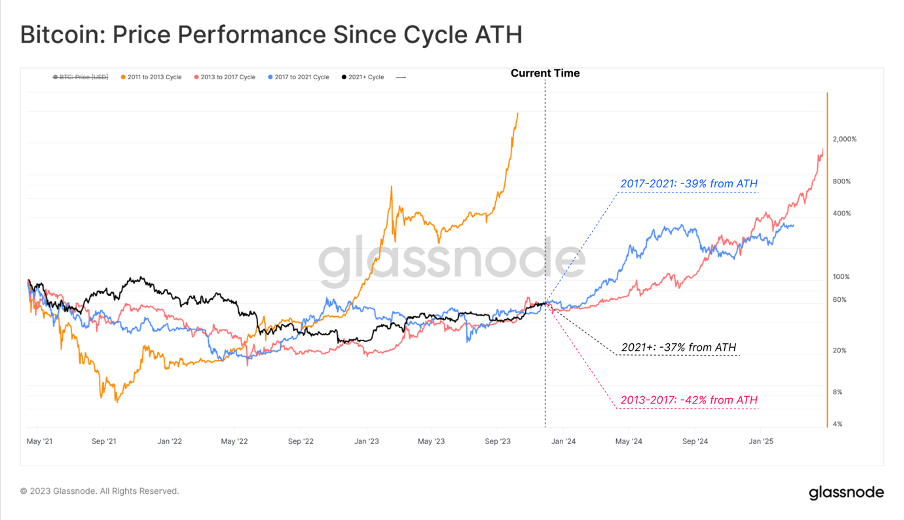Click the 2,000% y-axis label
The width and height of the screenshot is (904, 520).
pos(845,139)
